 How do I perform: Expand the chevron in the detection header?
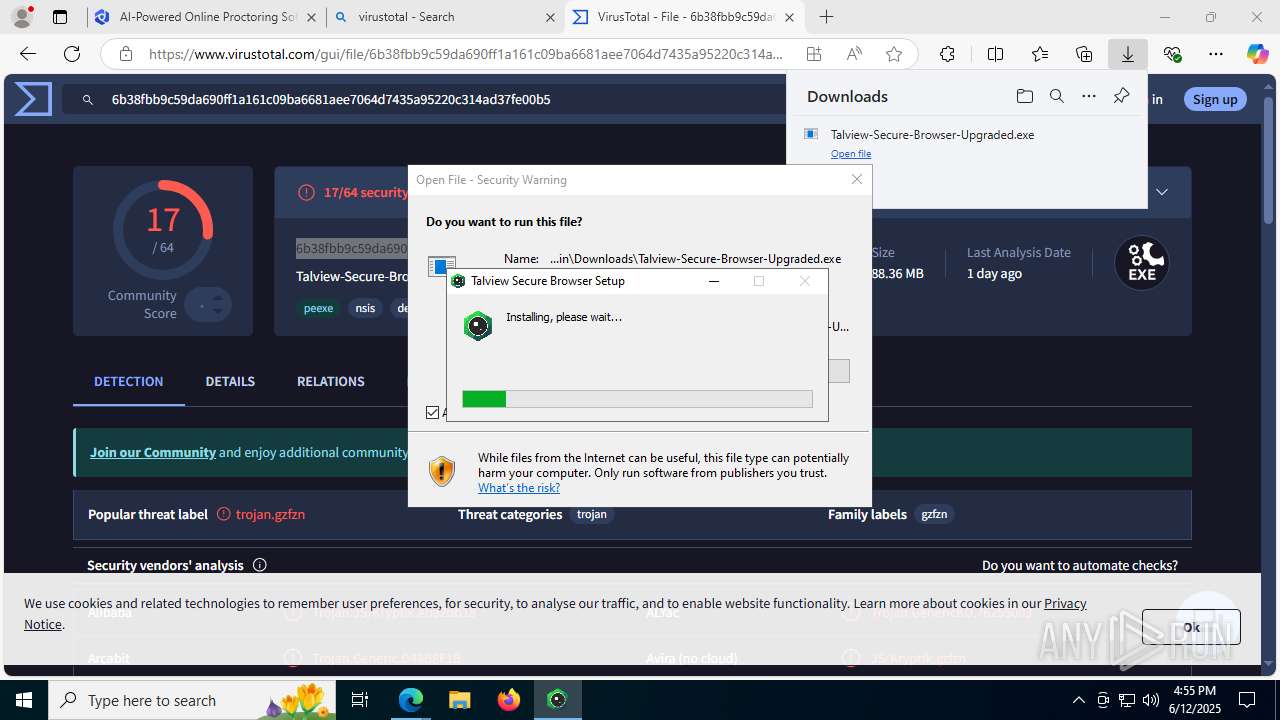[x=1161, y=192]
